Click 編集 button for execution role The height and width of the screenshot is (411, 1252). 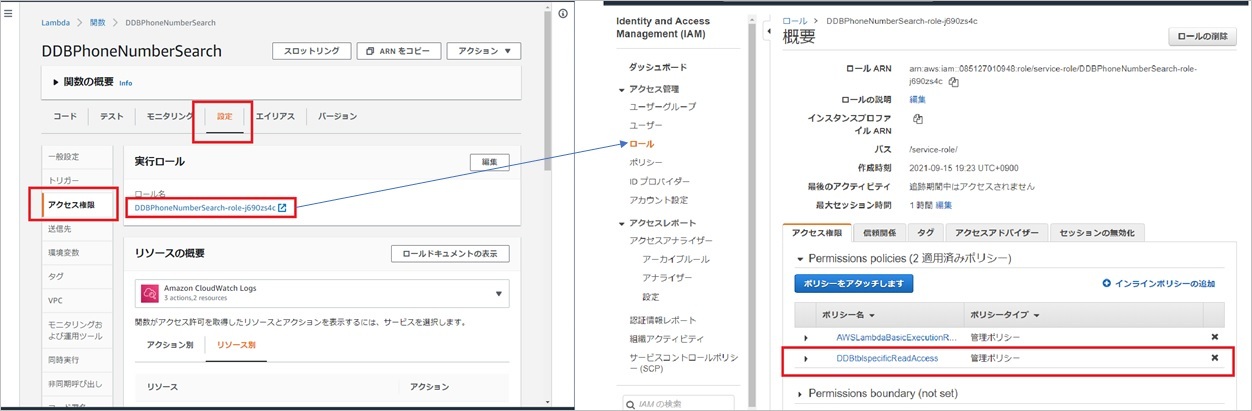point(490,161)
